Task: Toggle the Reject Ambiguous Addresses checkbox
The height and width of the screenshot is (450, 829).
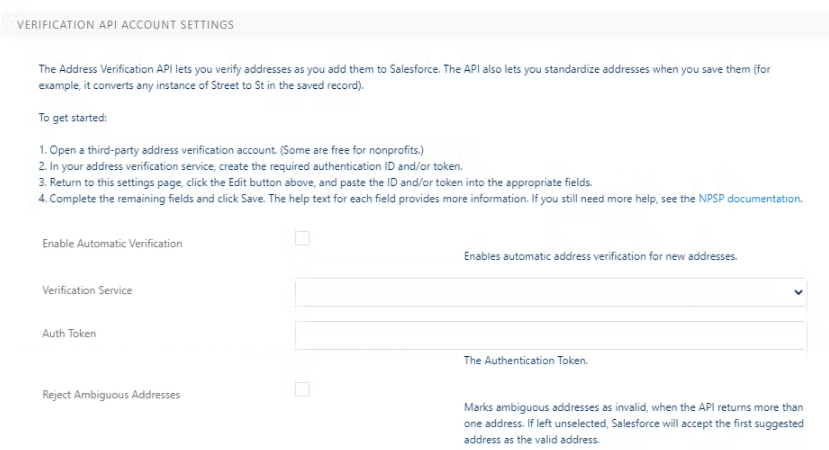Action: pyautogui.click(x=302, y=389)
